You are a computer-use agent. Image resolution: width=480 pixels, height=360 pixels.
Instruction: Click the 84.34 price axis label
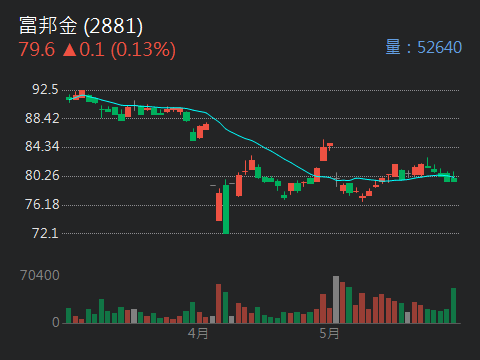point(42,147)
